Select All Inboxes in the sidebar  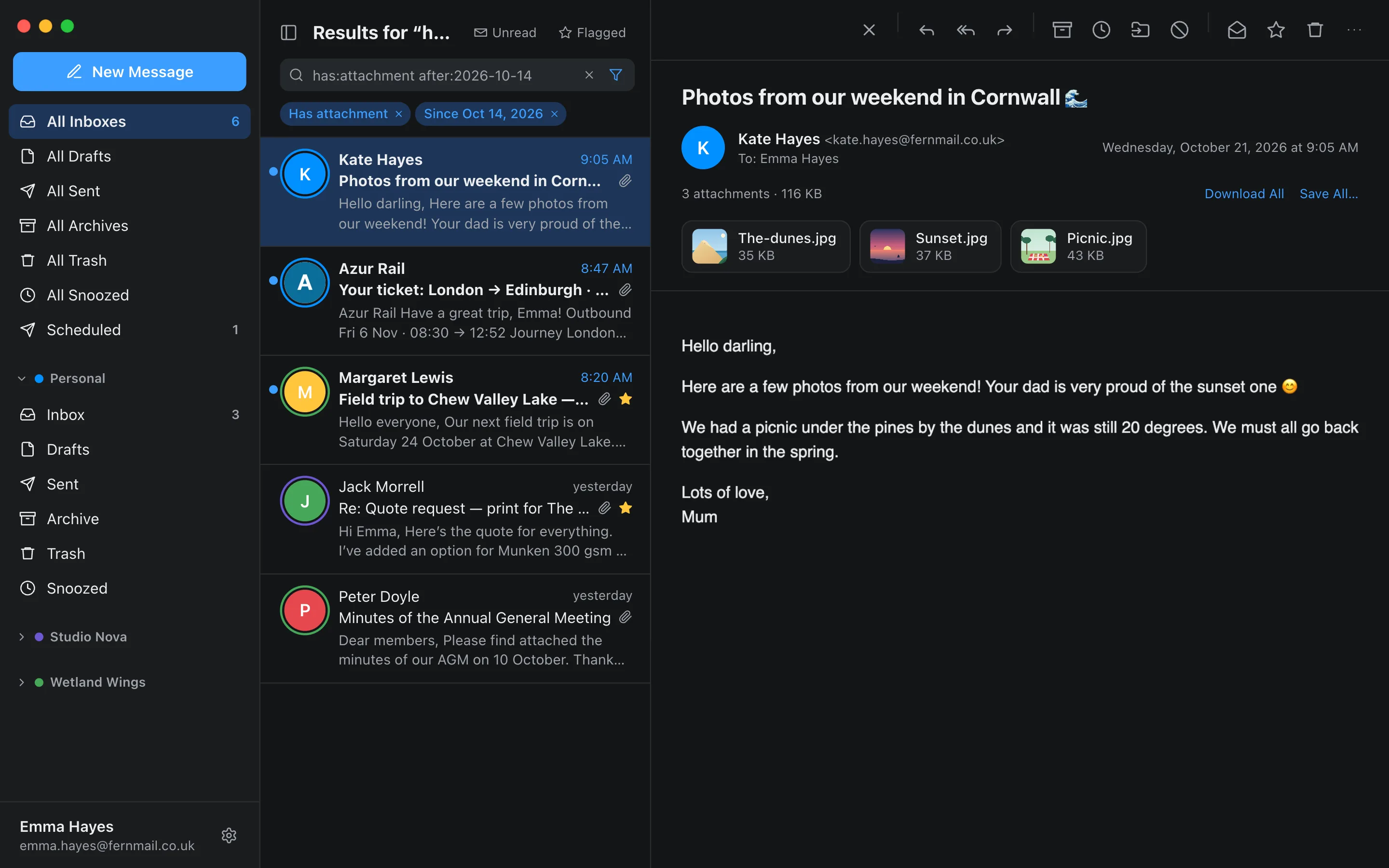pos(130,122)
